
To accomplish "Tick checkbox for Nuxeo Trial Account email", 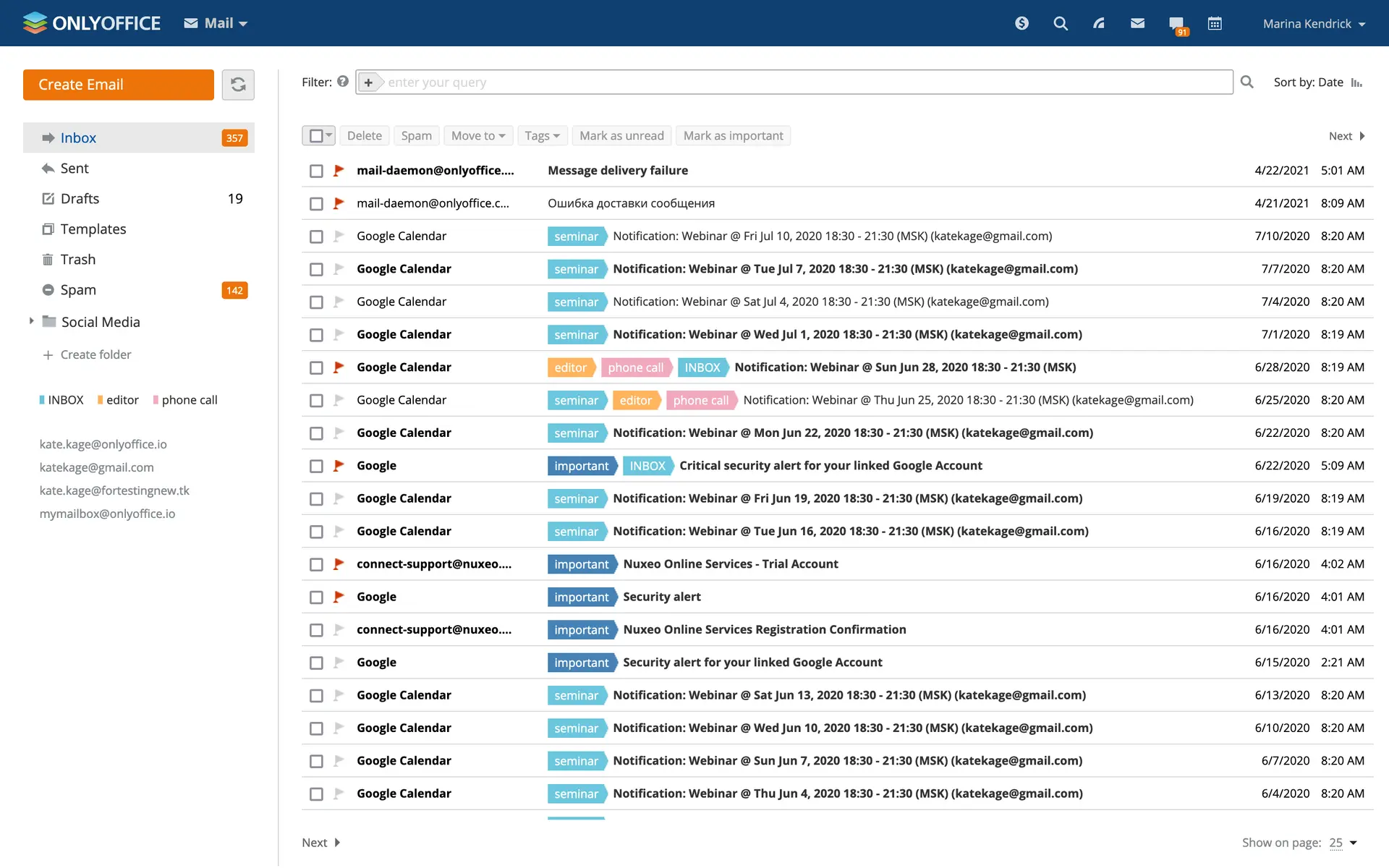I will point(316,564).
